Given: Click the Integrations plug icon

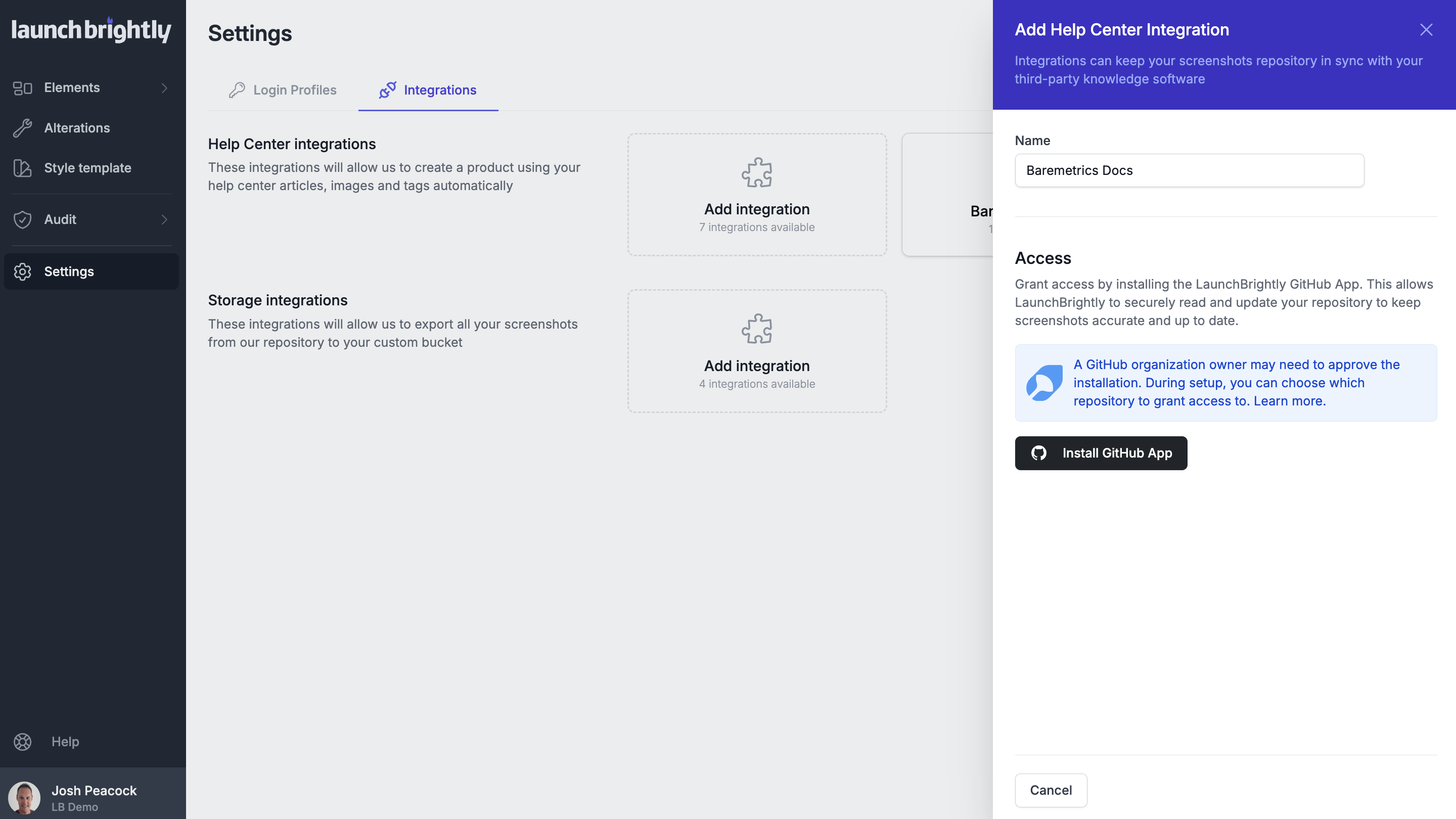Looking at the screenshot, I should point(387,90).
